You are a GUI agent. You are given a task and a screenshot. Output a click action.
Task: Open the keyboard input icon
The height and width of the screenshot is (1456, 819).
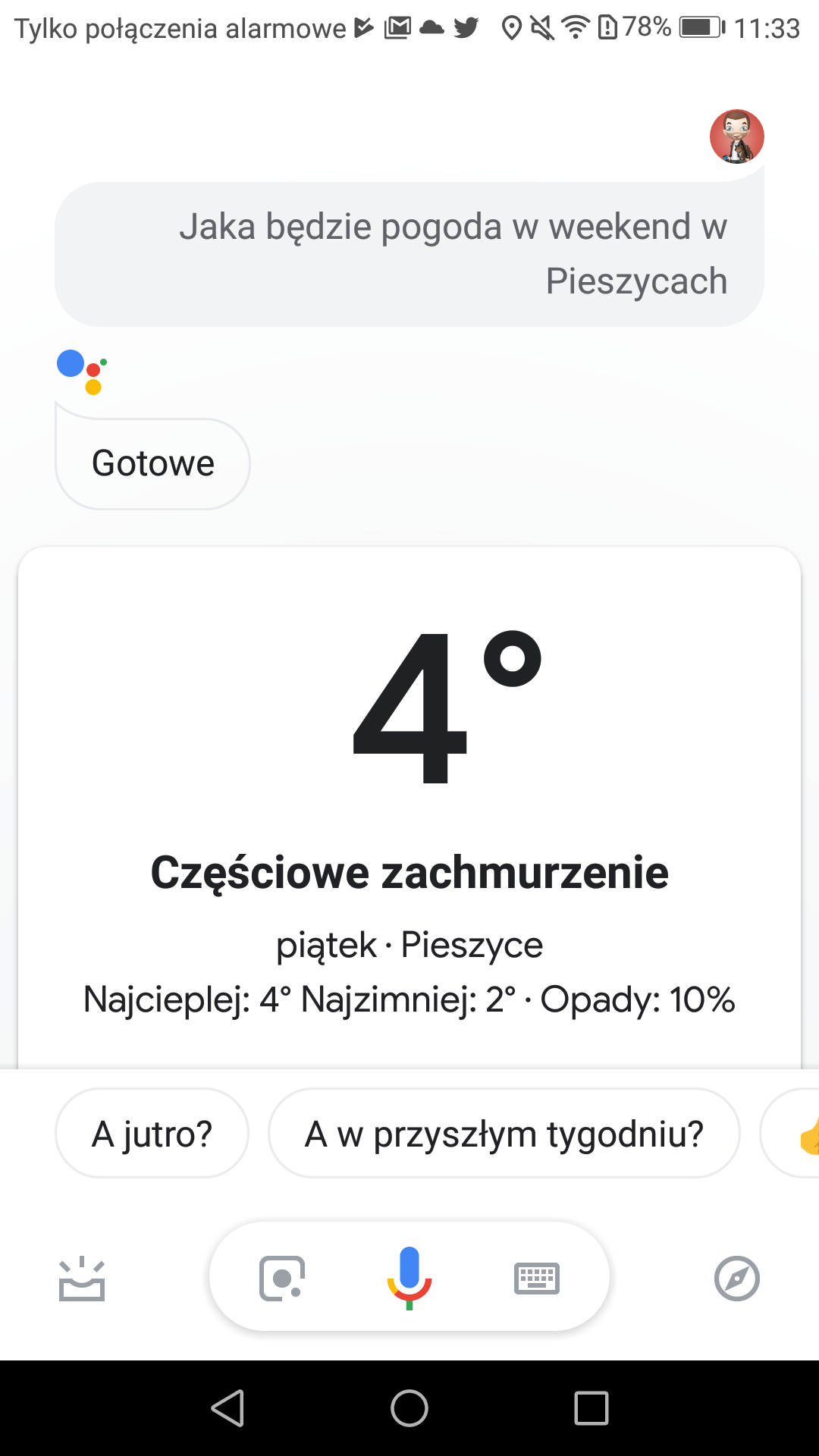click(x=537, y=1279)
